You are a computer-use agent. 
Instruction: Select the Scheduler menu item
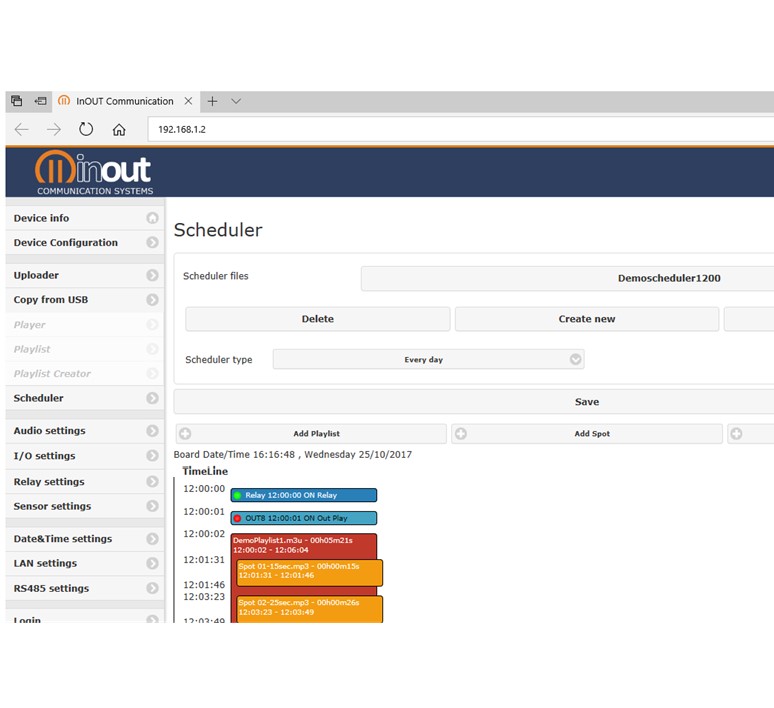[x=39, y=398]
